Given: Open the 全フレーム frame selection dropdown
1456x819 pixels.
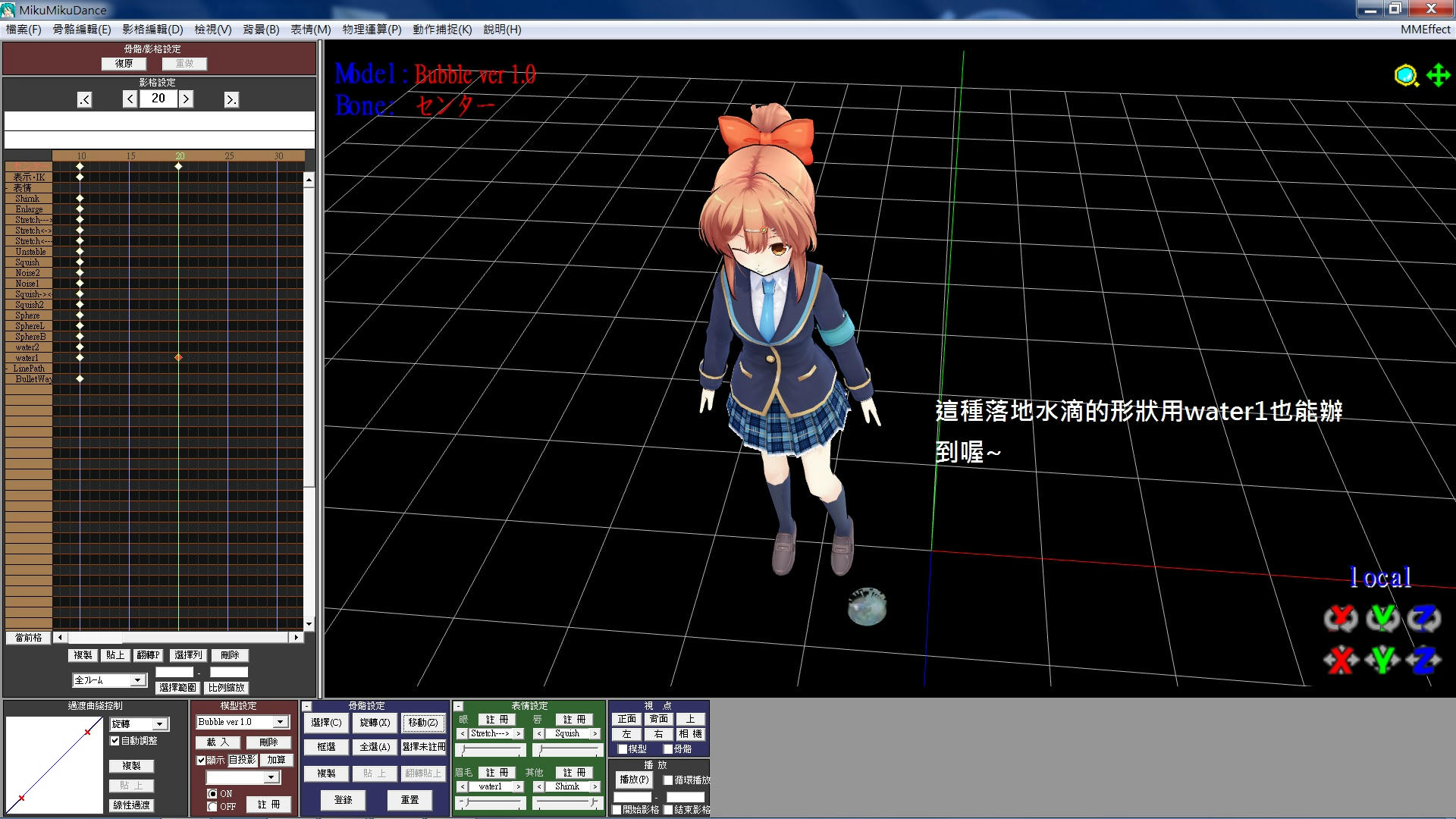Looking at the screenshot, I should tap(109, 680).
